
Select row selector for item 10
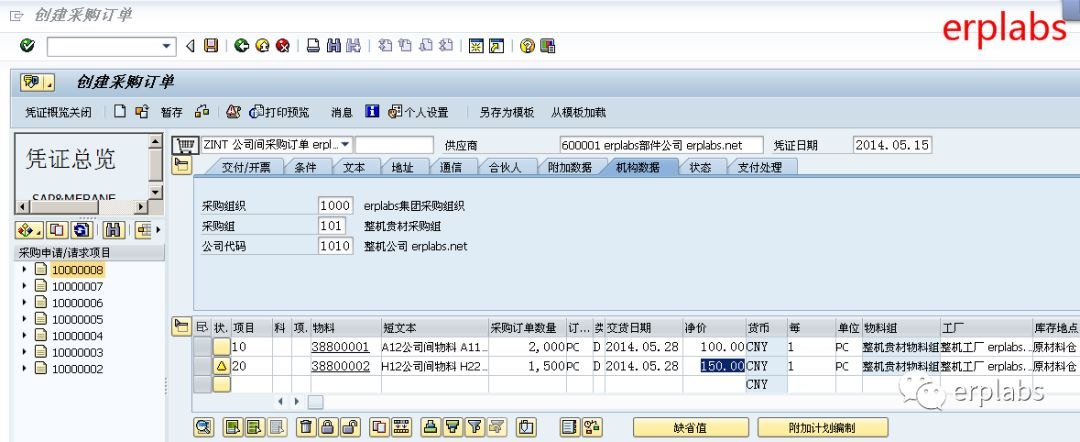point(202,347)
